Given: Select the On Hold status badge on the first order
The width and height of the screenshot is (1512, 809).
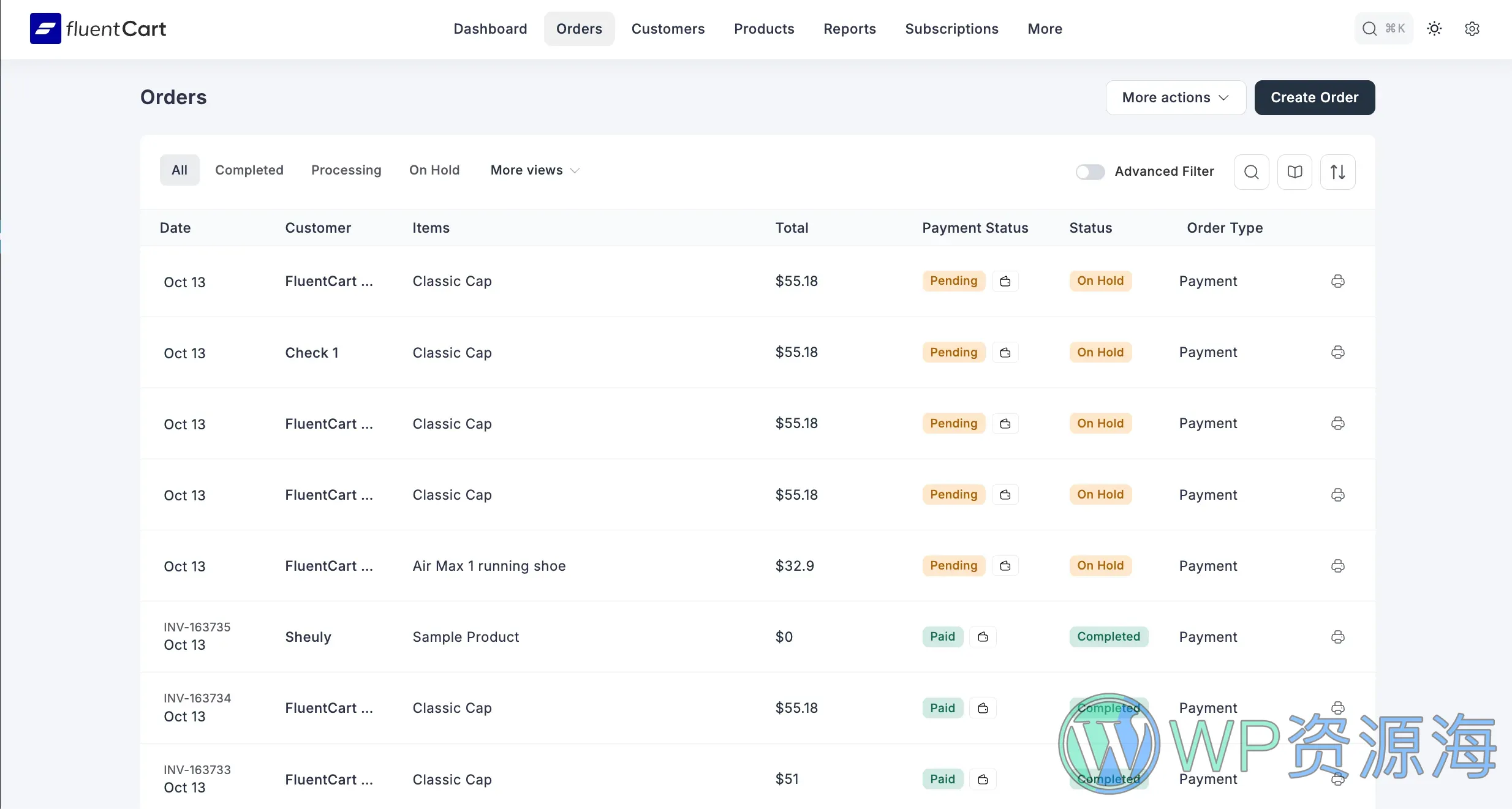Looking at the screenshot, I should pos(1100,280).
